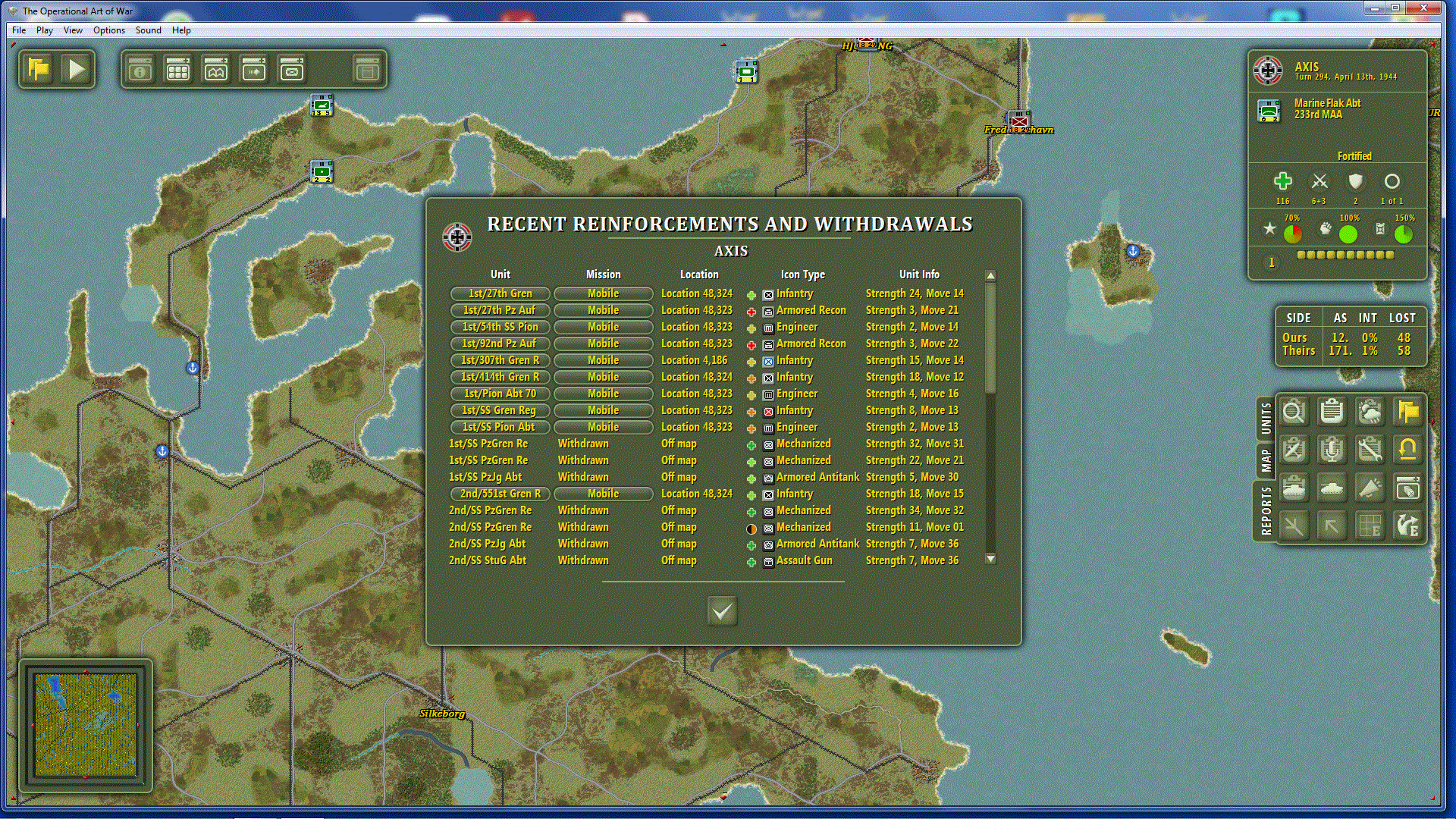Open the wrench replacements report icon
Viewport: 1456px width, 819px height.
coord(1370,450)
